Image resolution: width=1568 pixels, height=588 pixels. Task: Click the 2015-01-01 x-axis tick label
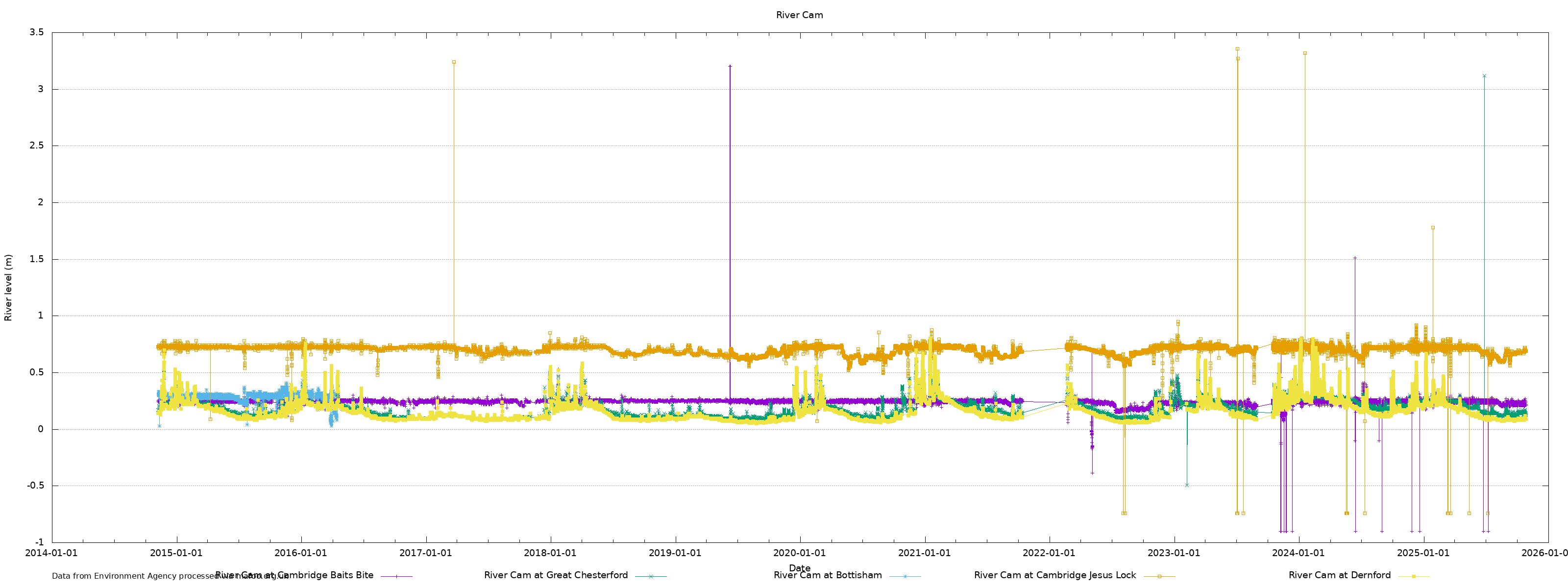pyautogui.click(x=176, y=553)
